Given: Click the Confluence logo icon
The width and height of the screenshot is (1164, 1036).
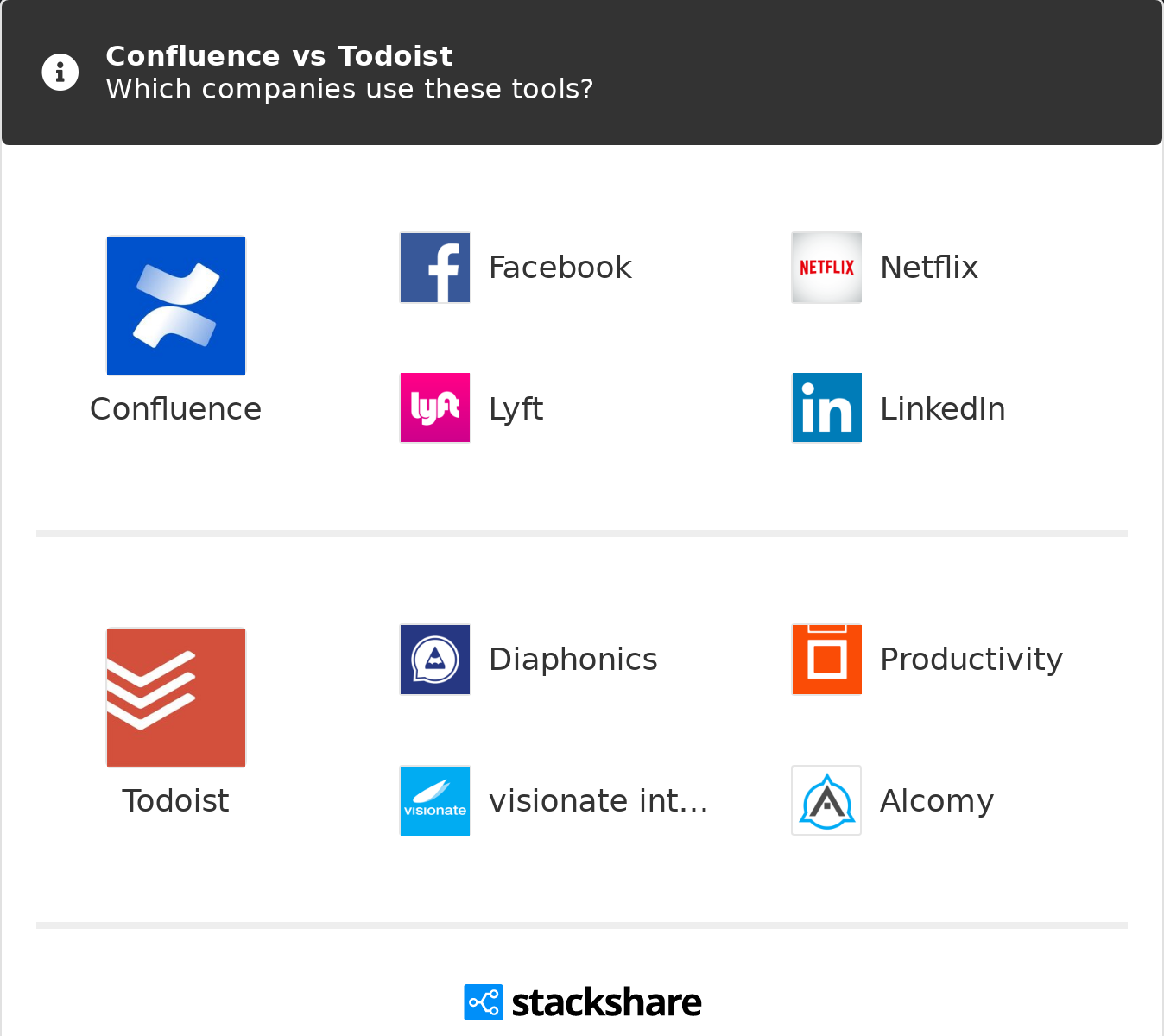Looking at the screenshot, I should [x=176, y=306].
